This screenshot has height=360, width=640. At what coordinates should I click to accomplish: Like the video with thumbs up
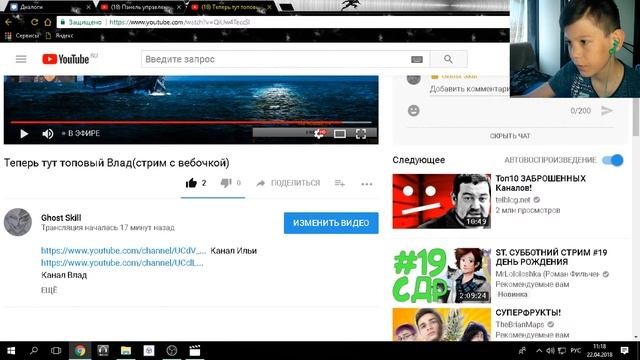tap(191, 183)
